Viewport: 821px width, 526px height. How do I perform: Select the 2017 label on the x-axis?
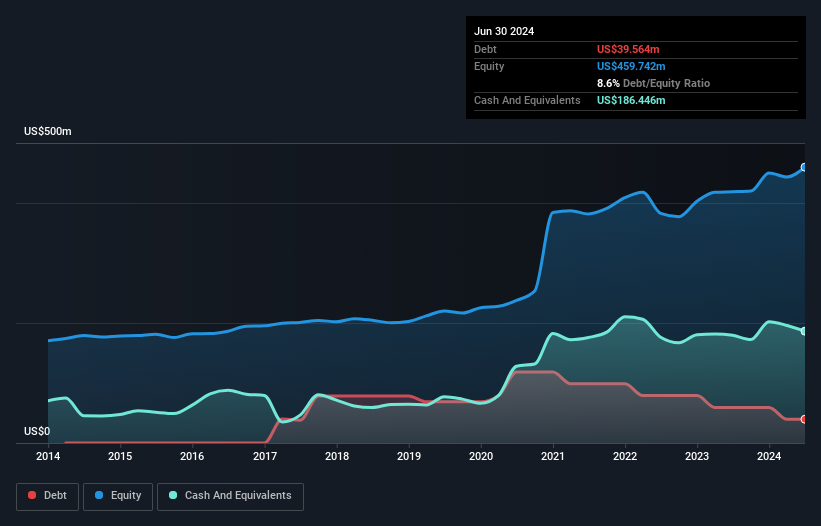[265, 457]
